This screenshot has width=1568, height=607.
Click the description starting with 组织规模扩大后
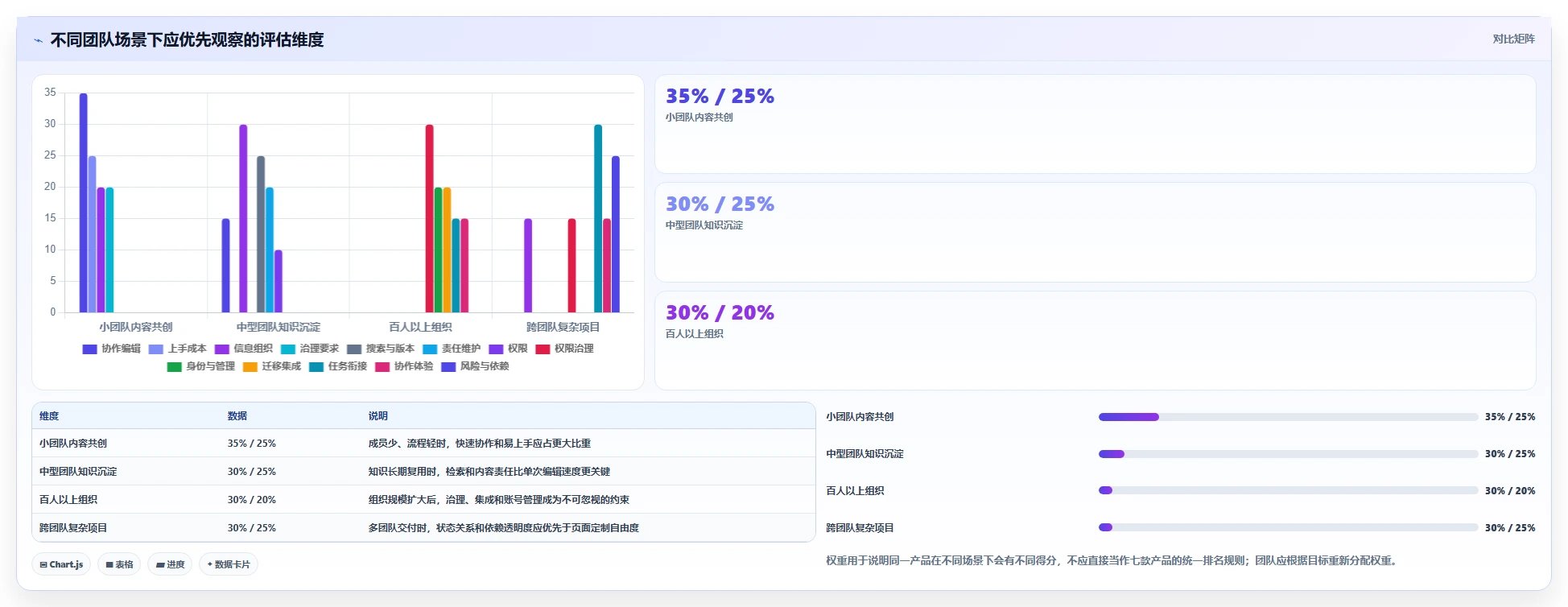coord(499,500)
